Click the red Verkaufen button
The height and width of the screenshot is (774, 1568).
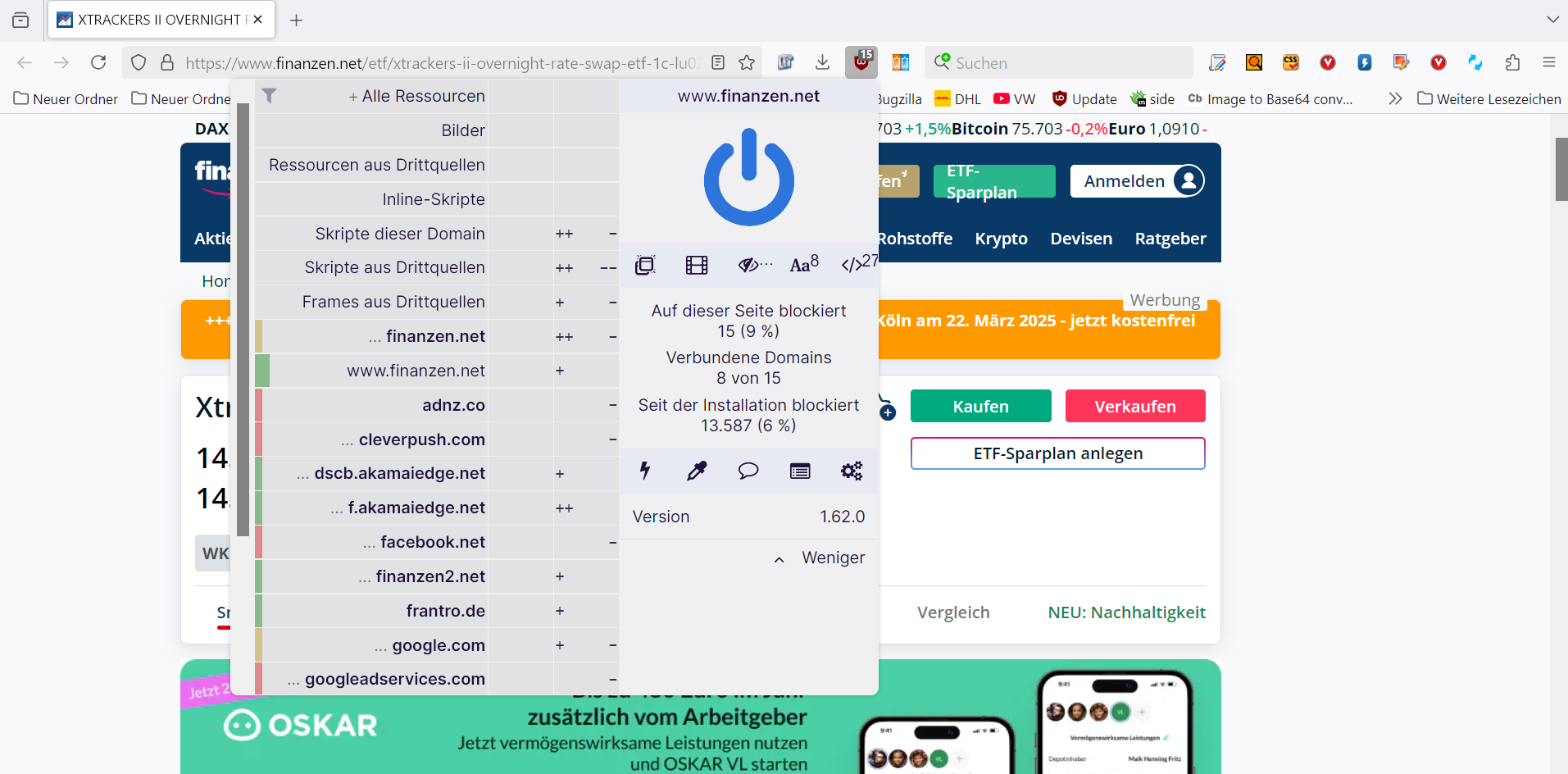[x=1135, y=406]
